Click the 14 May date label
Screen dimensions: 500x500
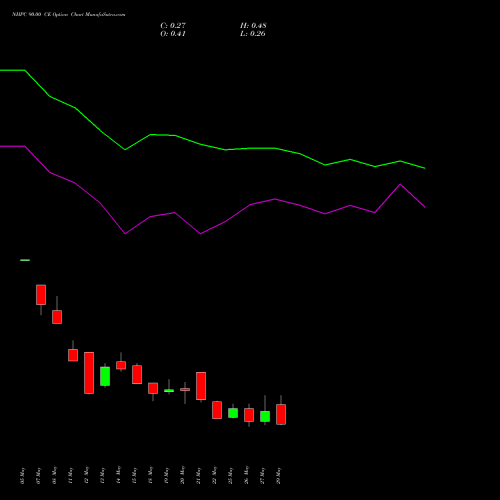(119, 475)
